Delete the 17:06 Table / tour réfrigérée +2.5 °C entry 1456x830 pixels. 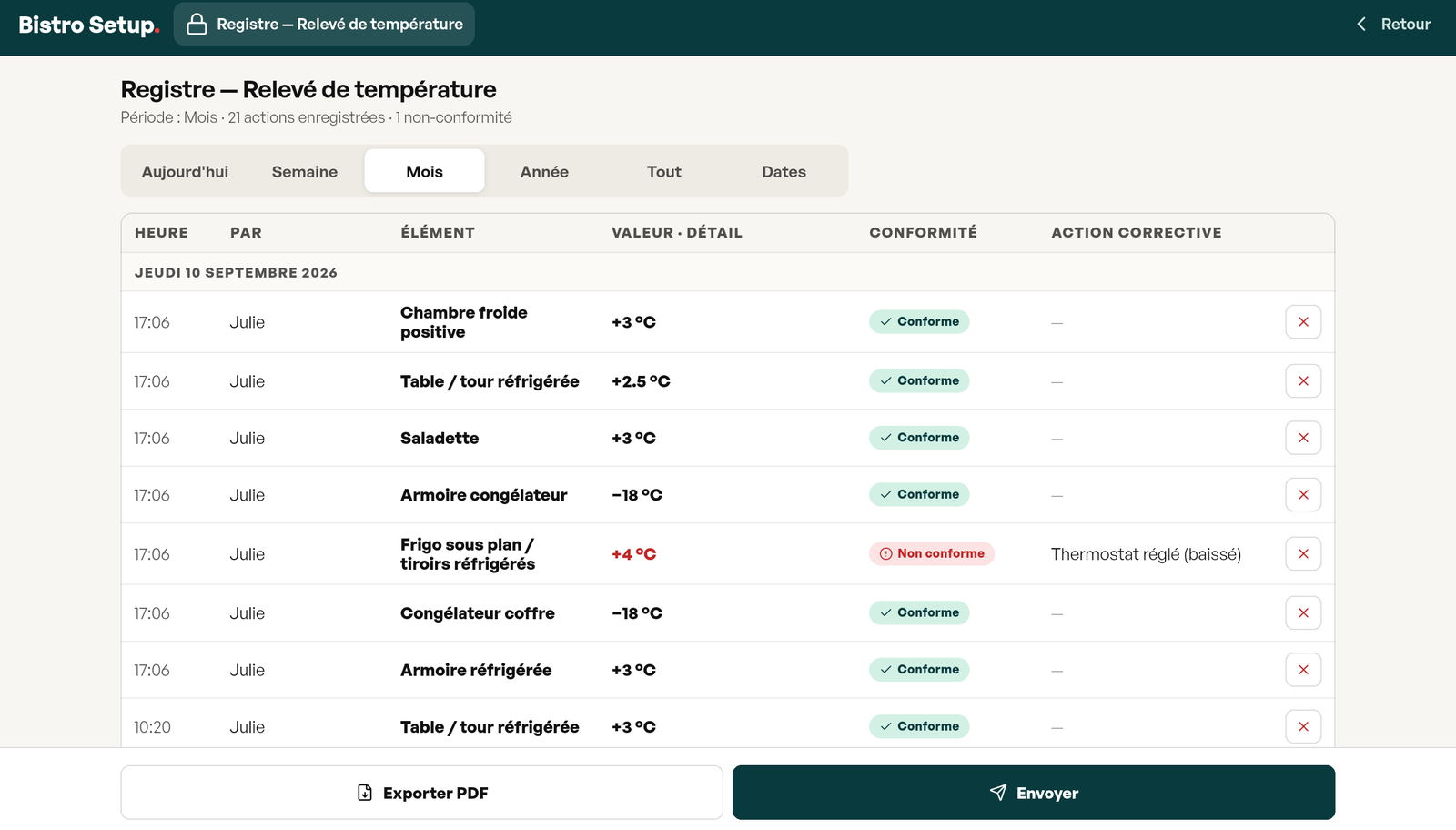coord(1303,381)
